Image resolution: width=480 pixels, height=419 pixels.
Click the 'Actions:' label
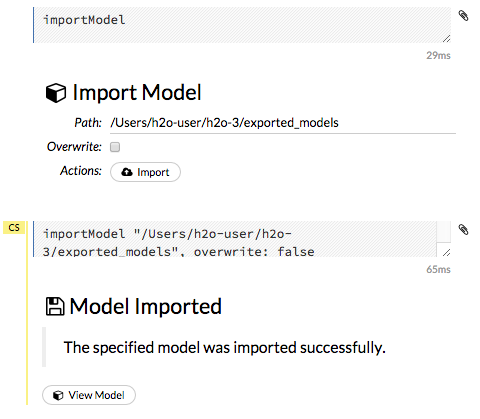(x=81, y=171)
